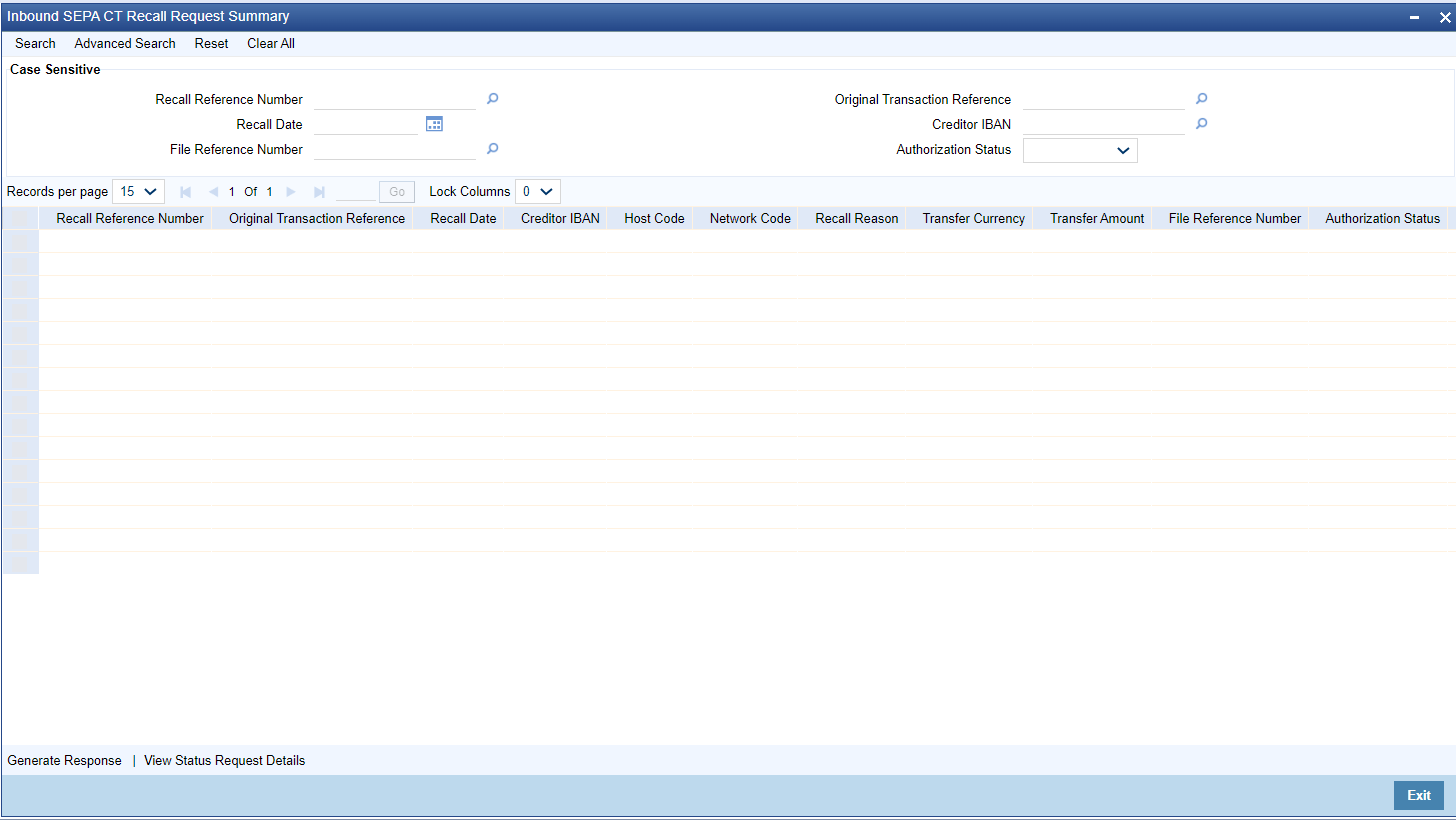This screenshot has width=1456, height=820.
Task: Click the File Reference Number input field
Action: point(395,149)
